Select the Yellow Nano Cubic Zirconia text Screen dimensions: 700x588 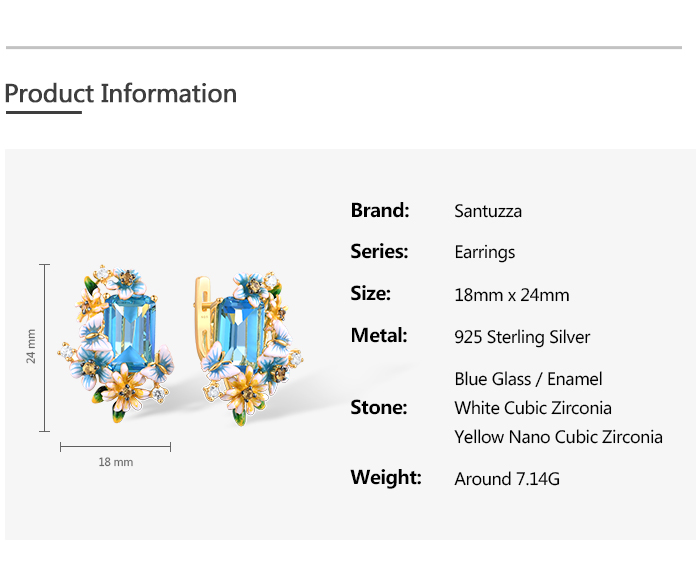pyautogui.click(x=558, y=437)
